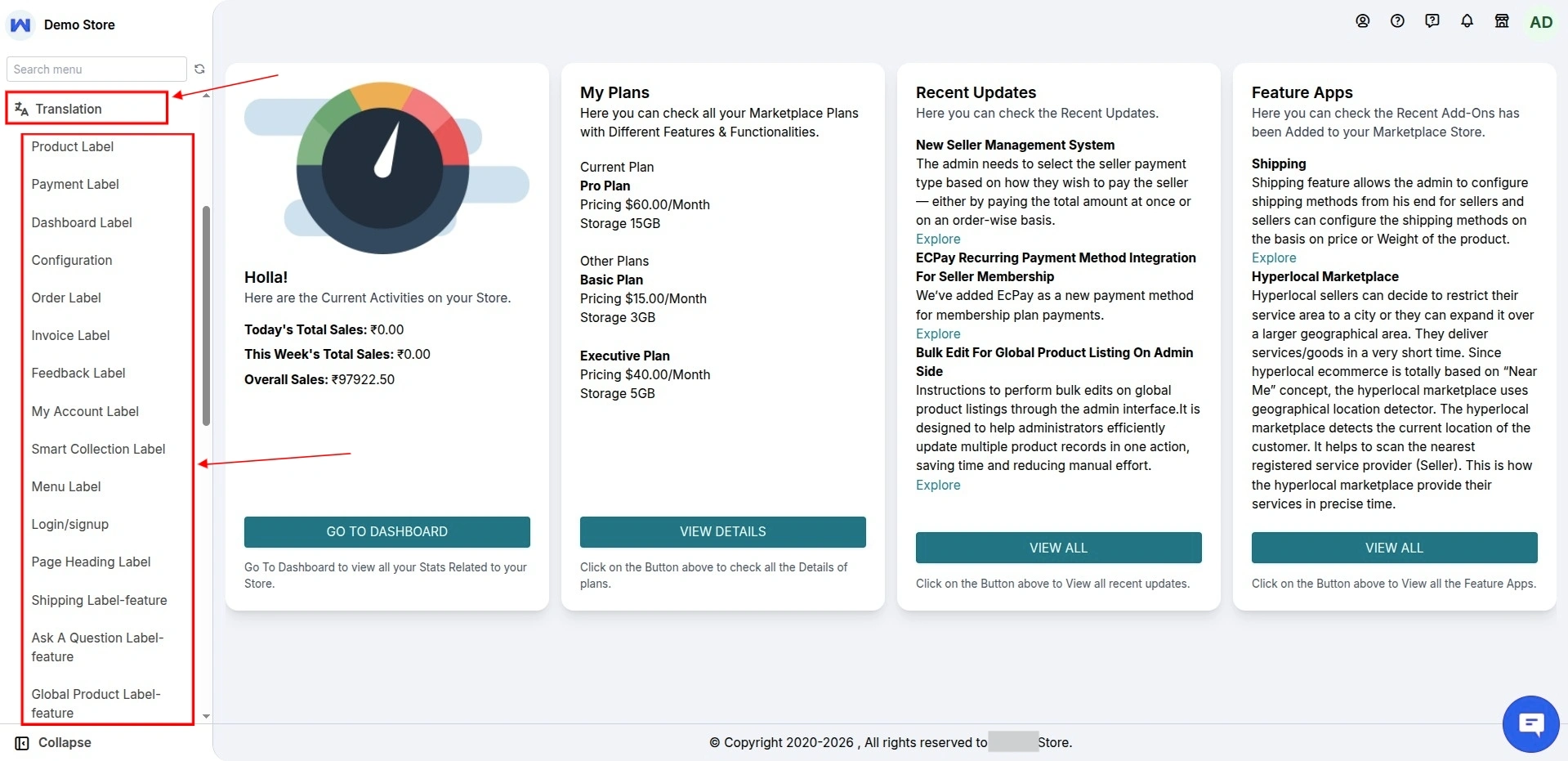
Task: Select My Account Label item
Action: point(85,411)
